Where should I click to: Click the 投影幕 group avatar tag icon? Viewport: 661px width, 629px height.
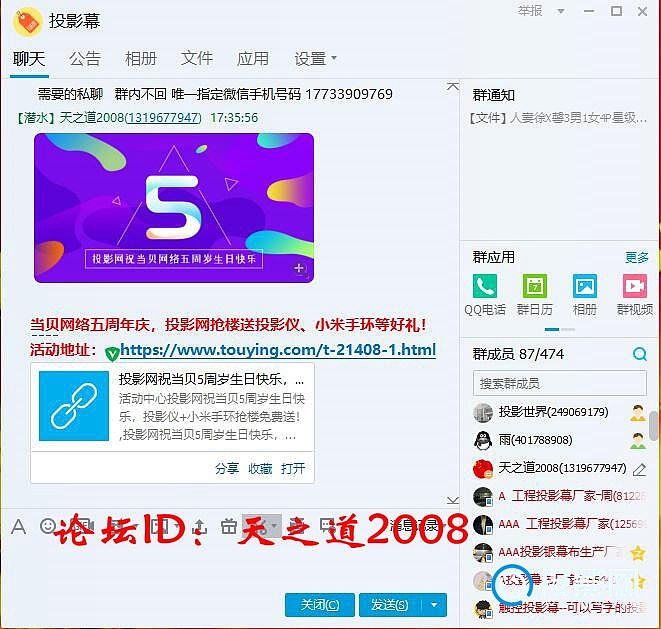[x=27, y=21]
